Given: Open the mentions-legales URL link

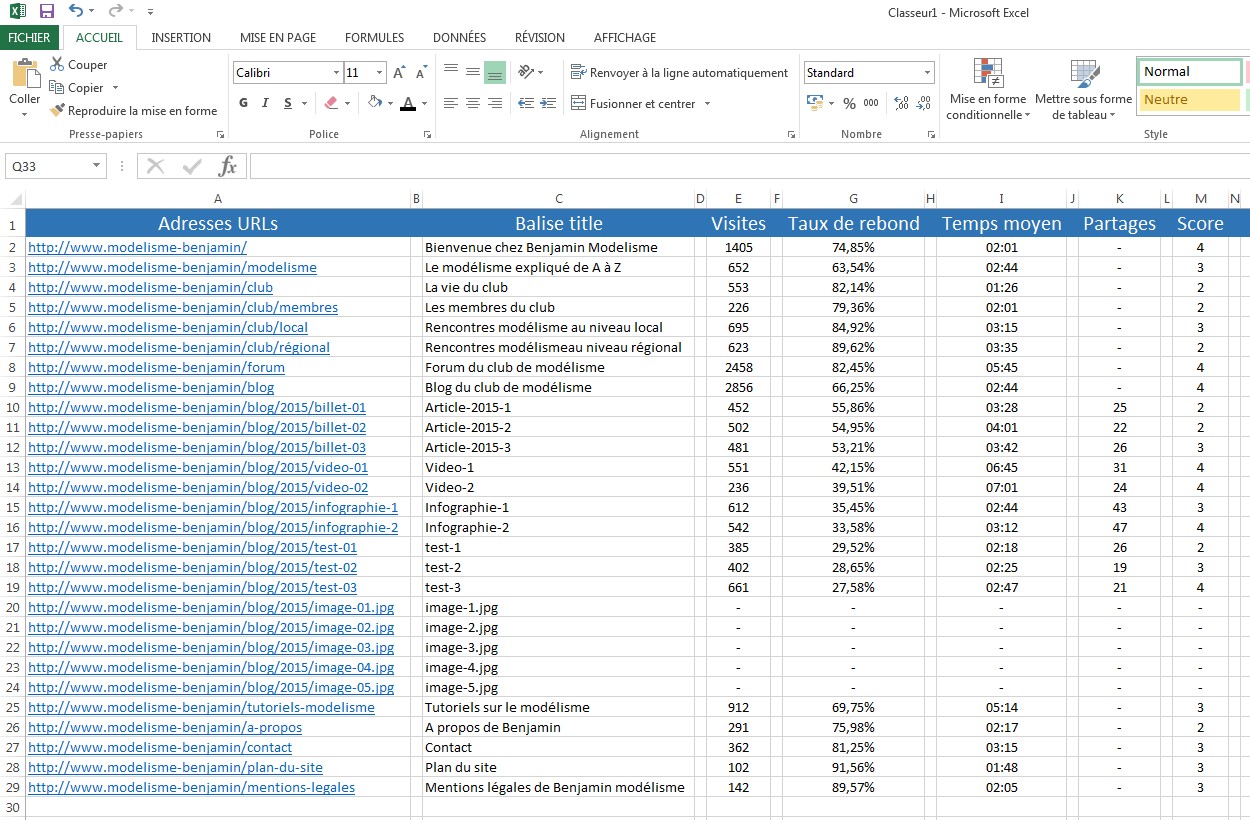Looking at the screenshot, I should point(191,787).
